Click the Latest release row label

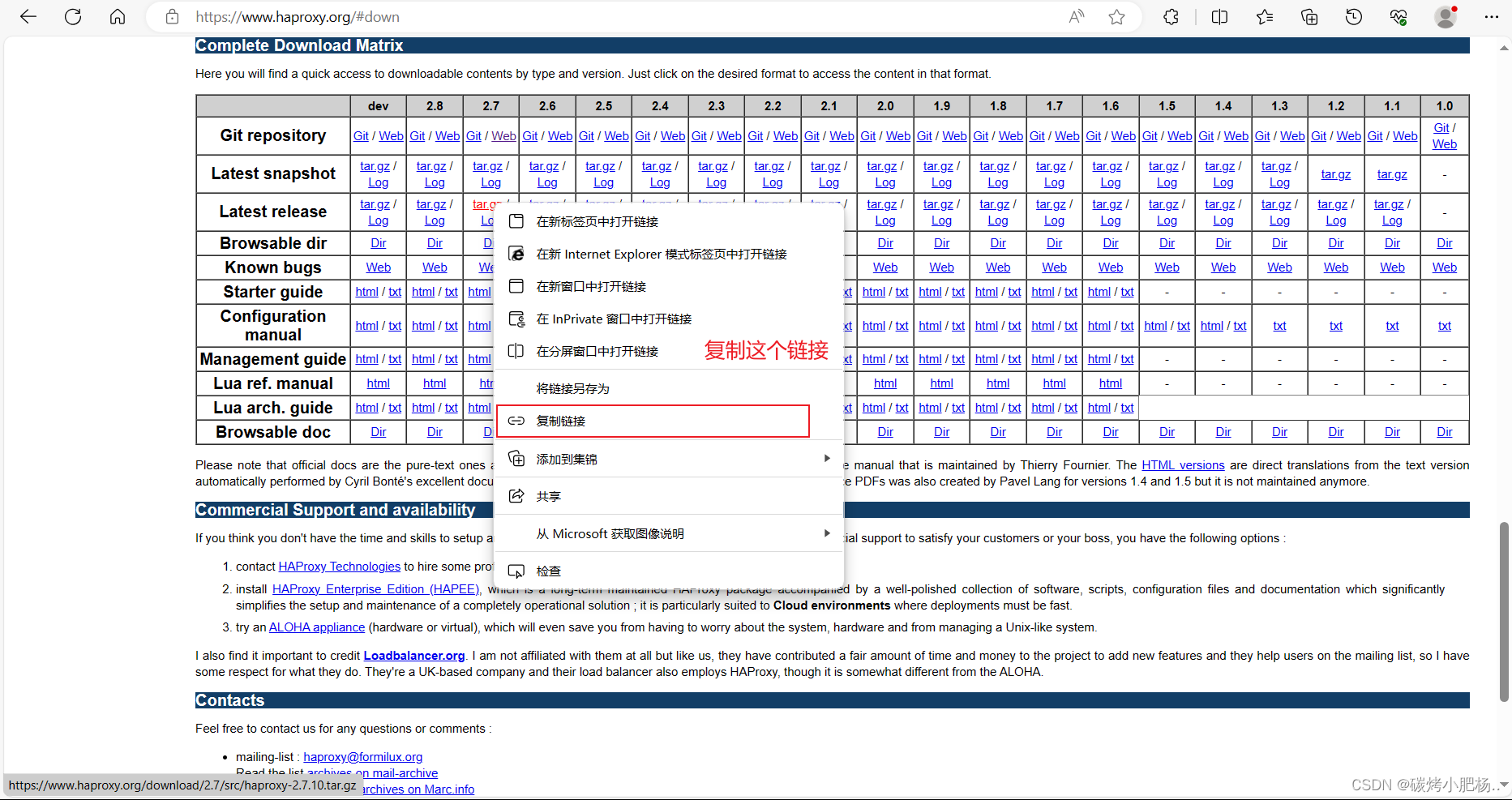[273, 211]
